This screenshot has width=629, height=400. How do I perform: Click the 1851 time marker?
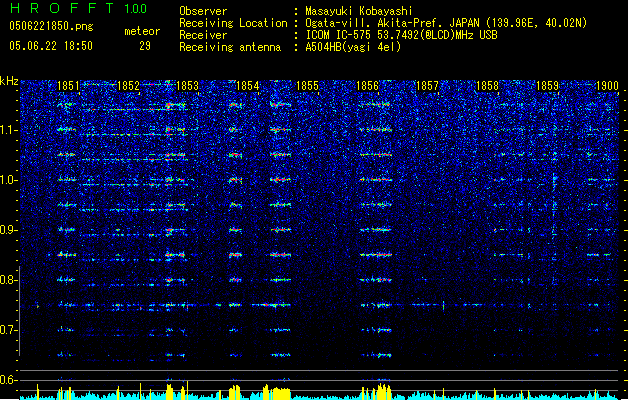[68, 86]
